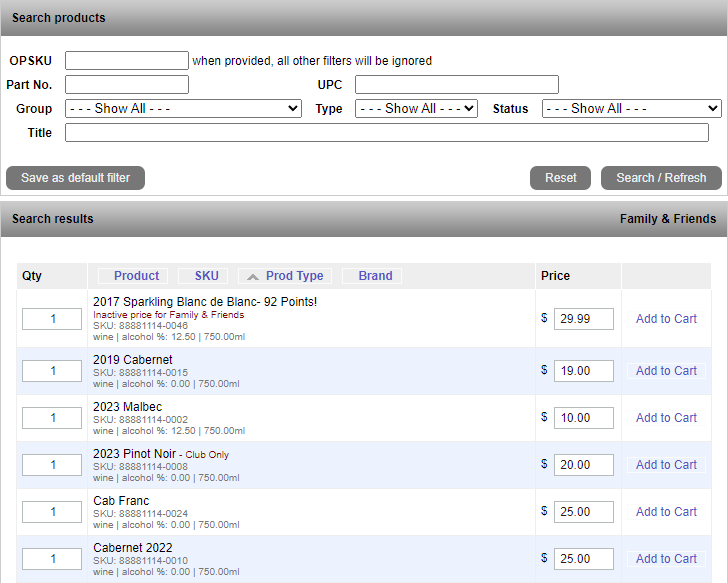
Task: Click the sort arrow icon beside Prod Type
Action: tap(253, 276)
